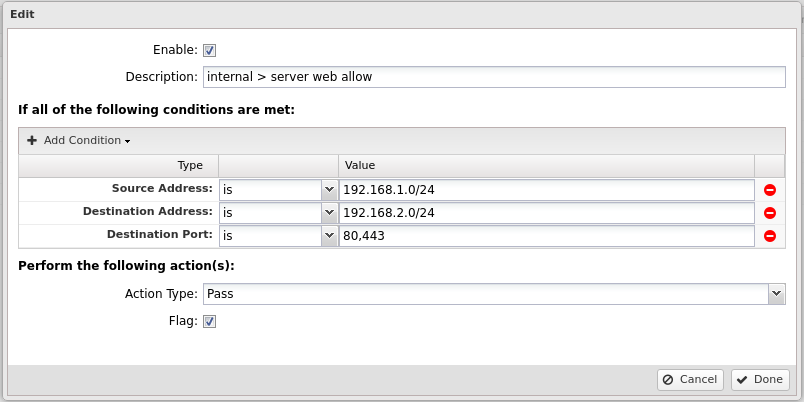Edit Destination Address value 192.168.2.0/24

point(547,213)
